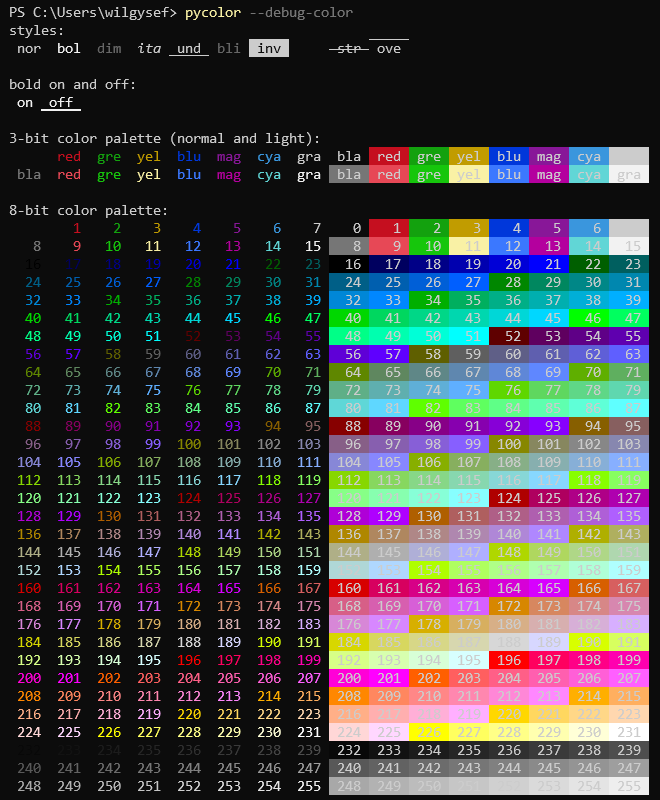Click the "8-bit color palette:" heading
The image size is (660, 800).
tap(89, 210)
